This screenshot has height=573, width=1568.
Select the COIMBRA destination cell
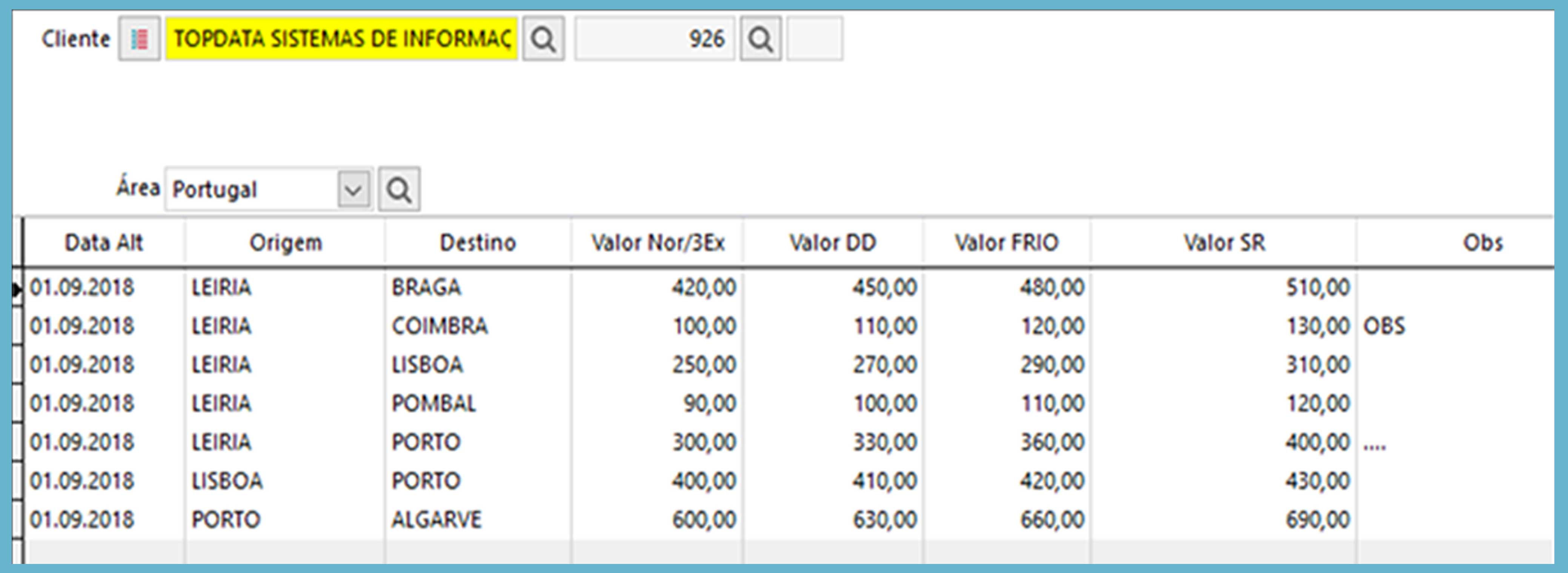pos(478,326)
